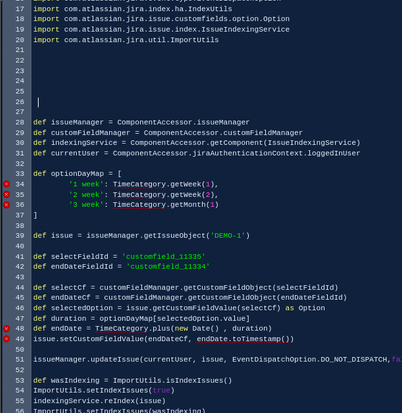Click indexingService definition on line 30

point(84,143)
